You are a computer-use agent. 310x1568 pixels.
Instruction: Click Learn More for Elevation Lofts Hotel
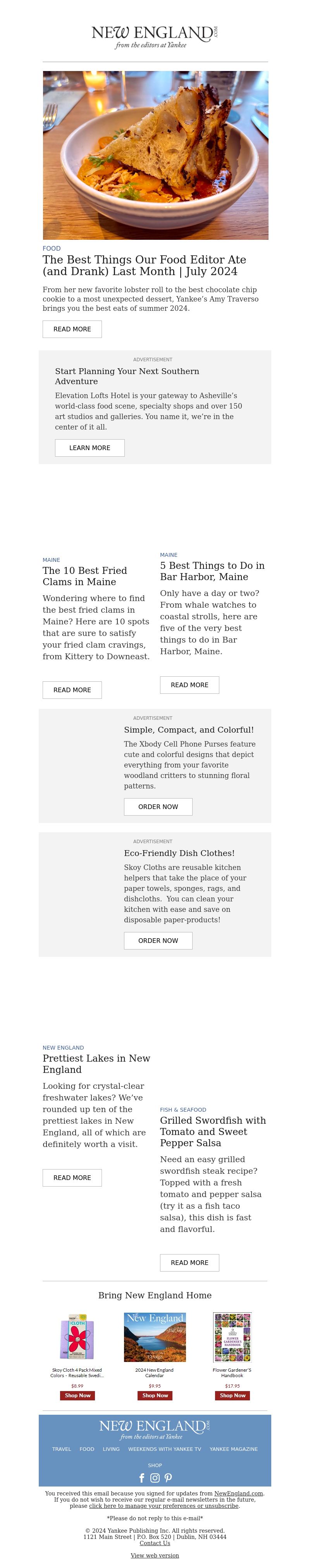tap(90, 447)
